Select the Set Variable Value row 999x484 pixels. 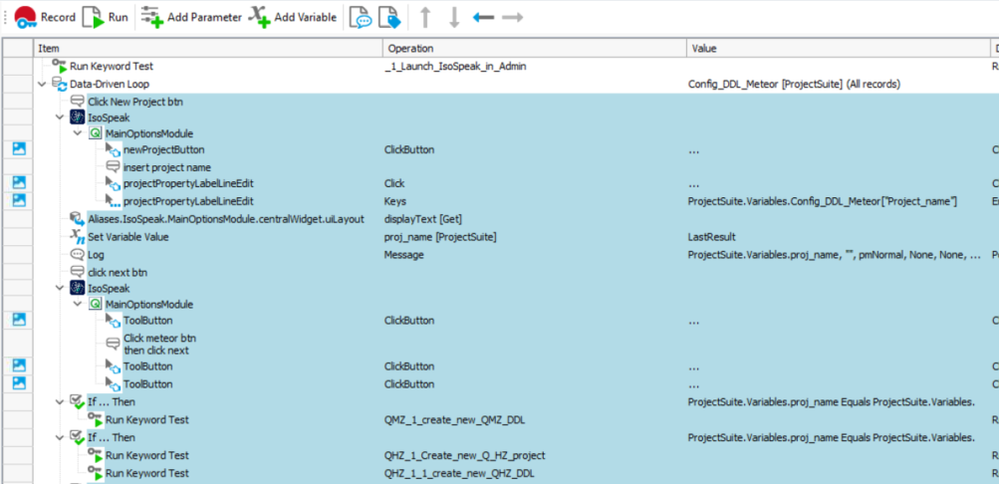point(128,237)
